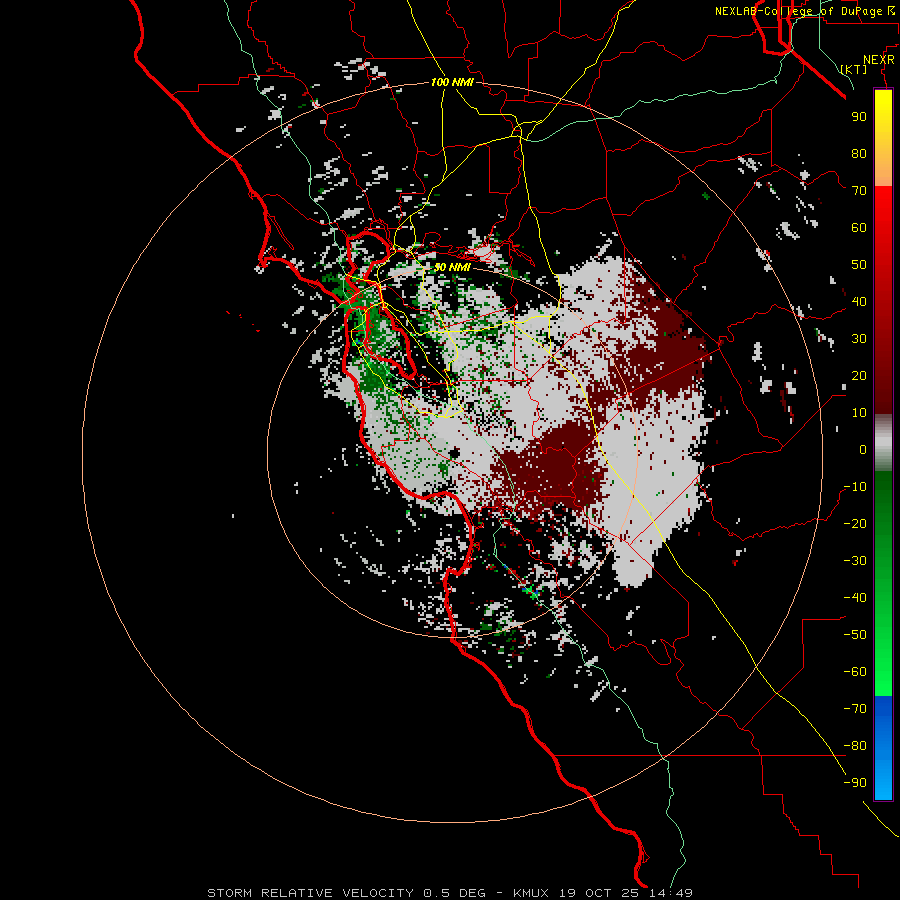Click the 80 value on the velocity scale

click(x=859, y=154)
